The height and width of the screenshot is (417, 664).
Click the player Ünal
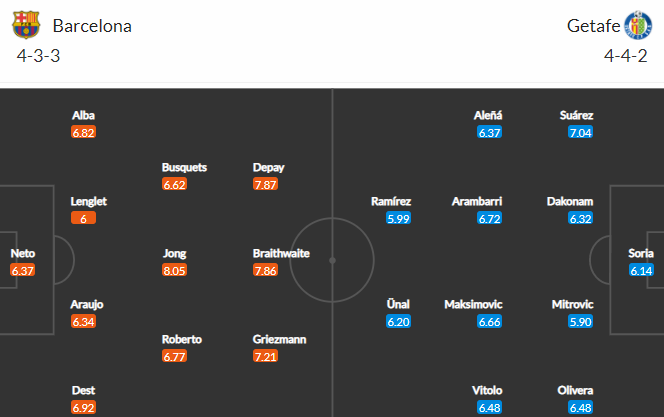[398, 304]
